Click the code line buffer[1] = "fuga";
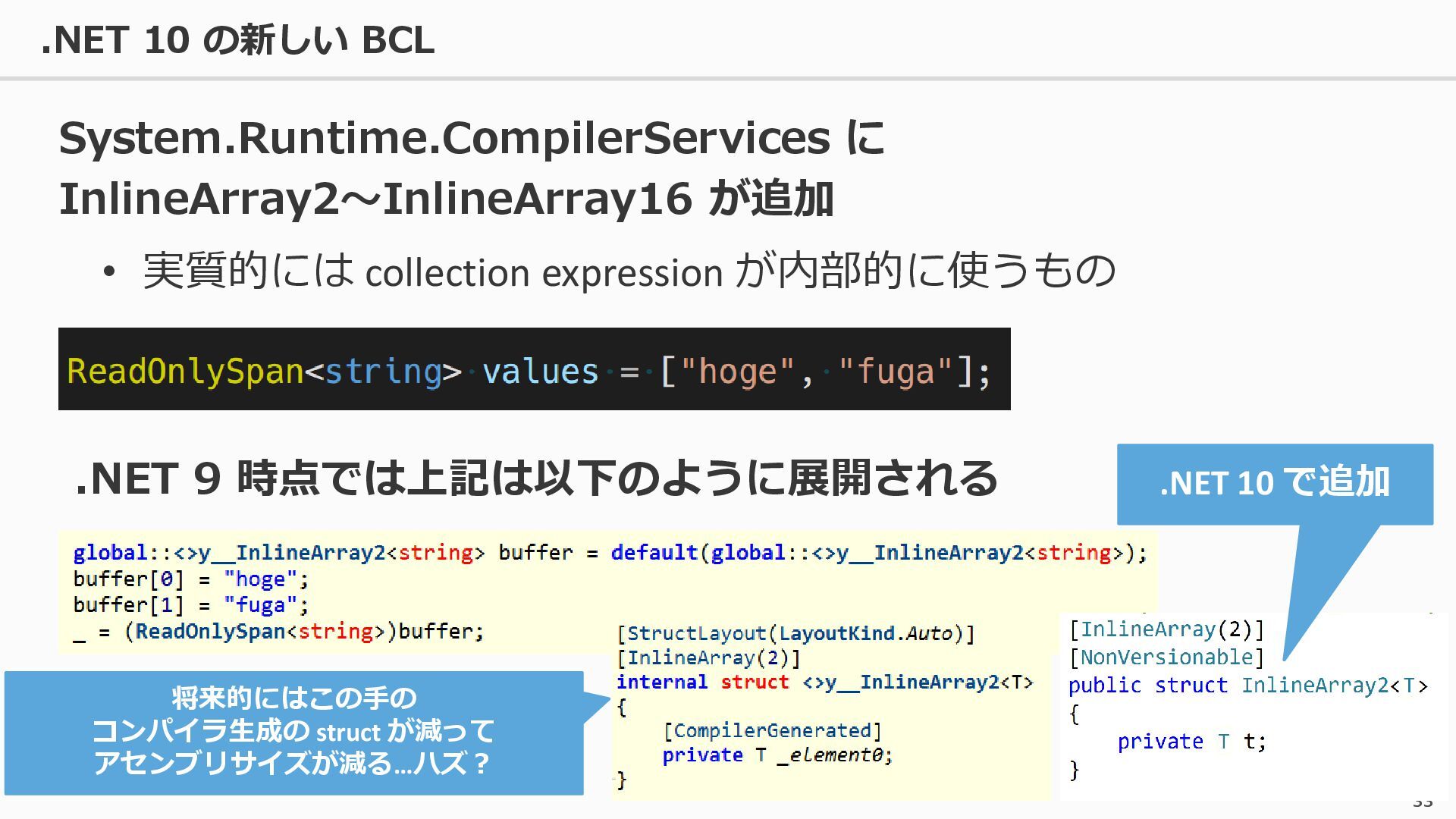The height and width of the screenshot is (819, 1456). (191, 605)
